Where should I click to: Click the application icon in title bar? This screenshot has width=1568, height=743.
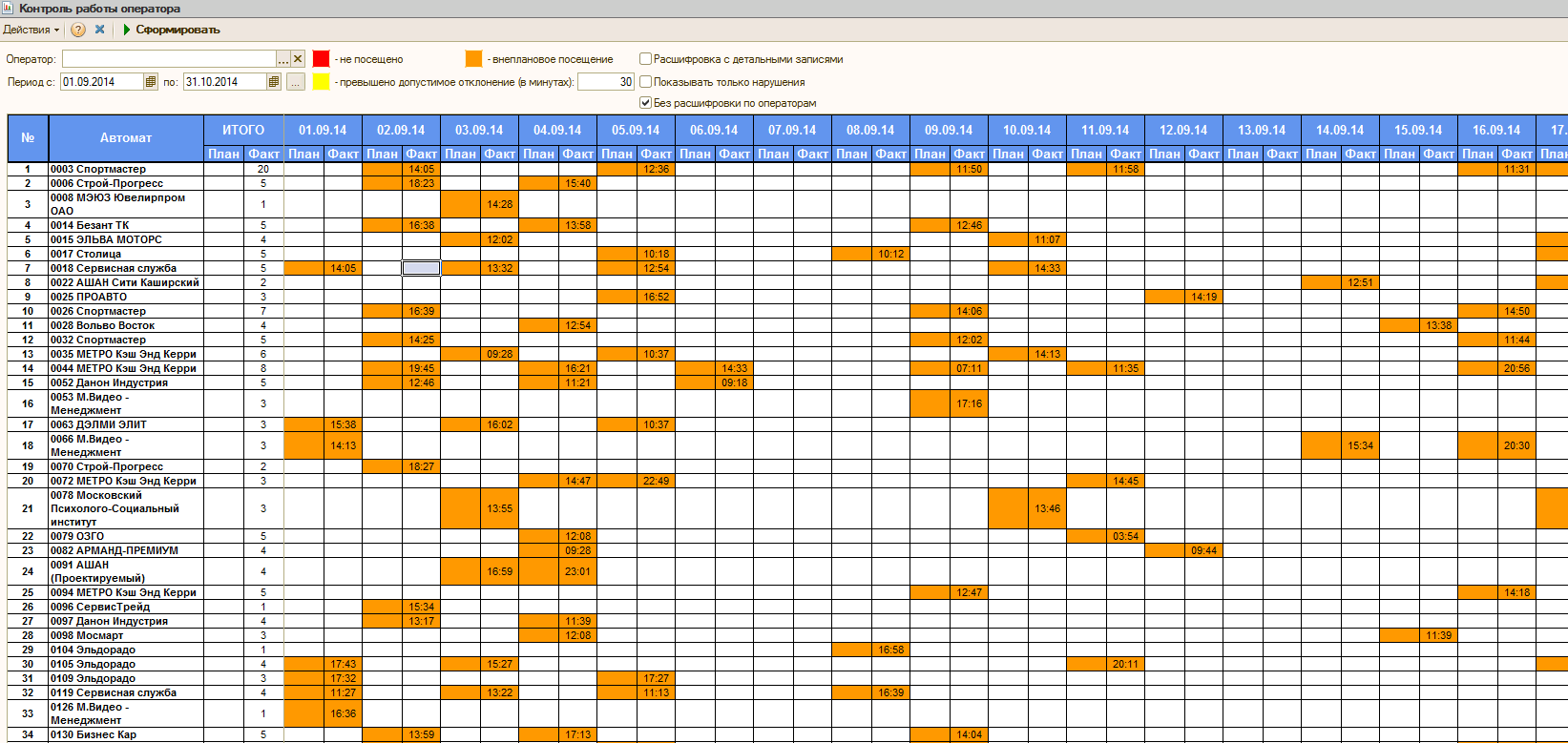(9, 9)
